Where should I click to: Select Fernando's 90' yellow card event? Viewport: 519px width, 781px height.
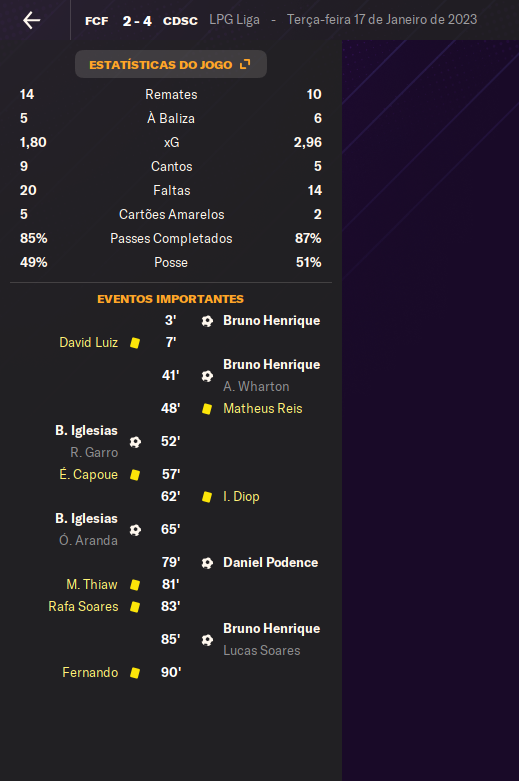pos(122,672)
